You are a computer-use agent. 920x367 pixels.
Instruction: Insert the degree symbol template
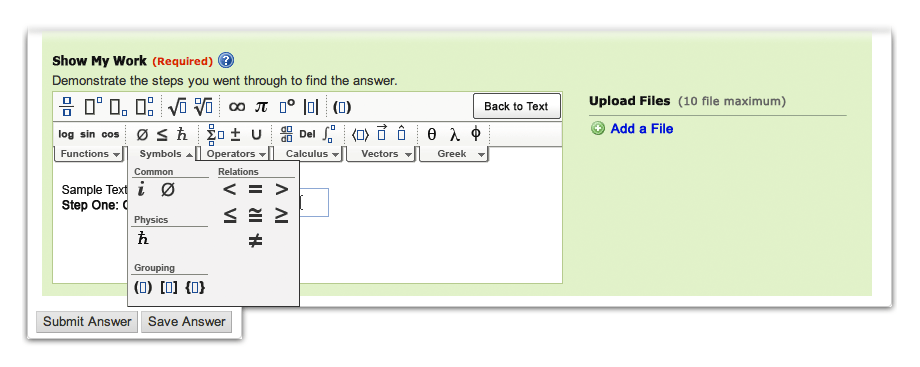[287, 107]
